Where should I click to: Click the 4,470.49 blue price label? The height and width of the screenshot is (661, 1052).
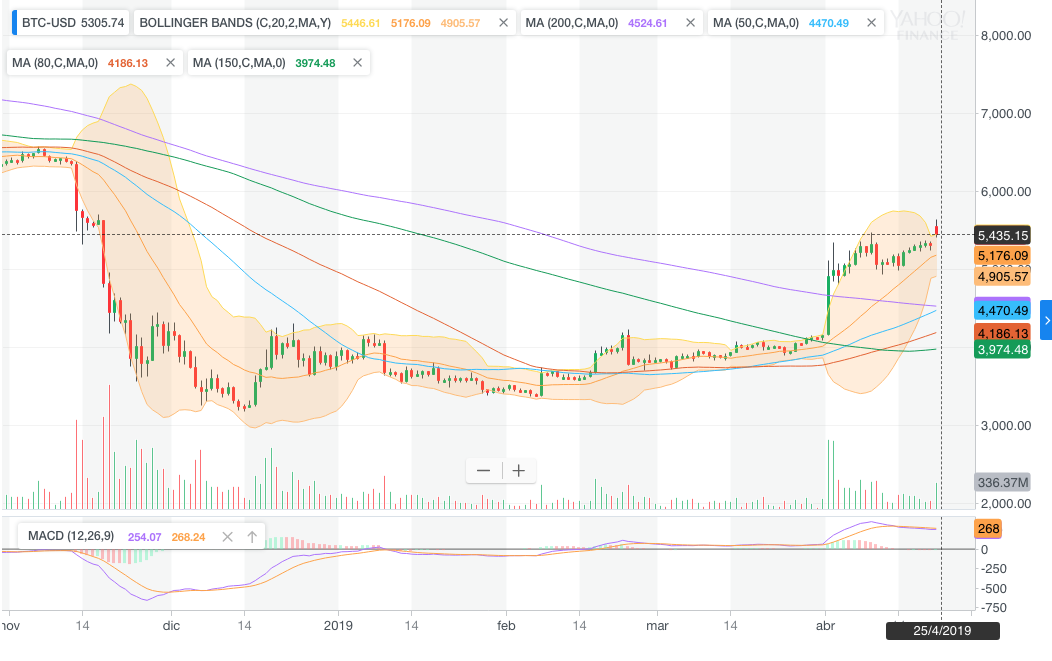coord(1002,310)
